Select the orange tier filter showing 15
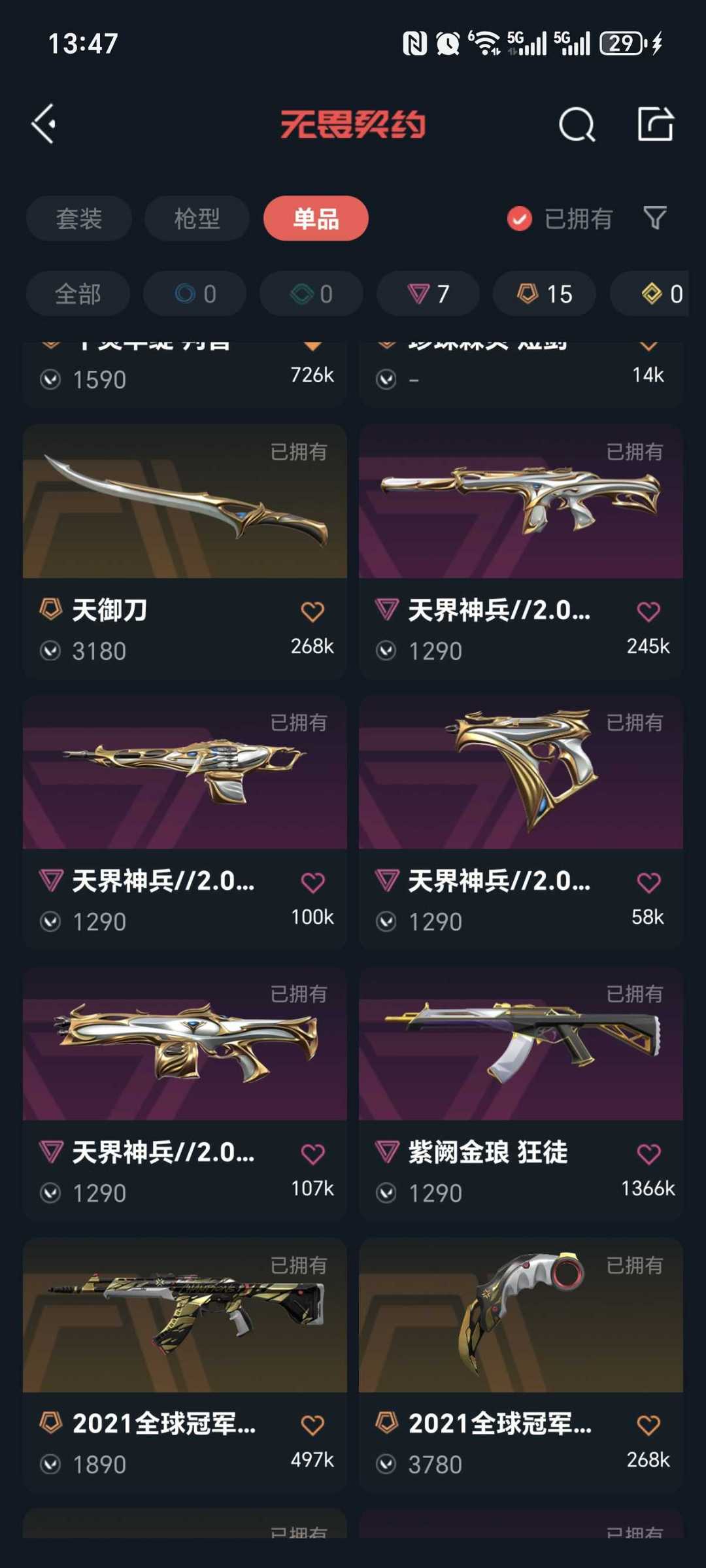Screen dimensions: 706x1568 pos(545,294)
